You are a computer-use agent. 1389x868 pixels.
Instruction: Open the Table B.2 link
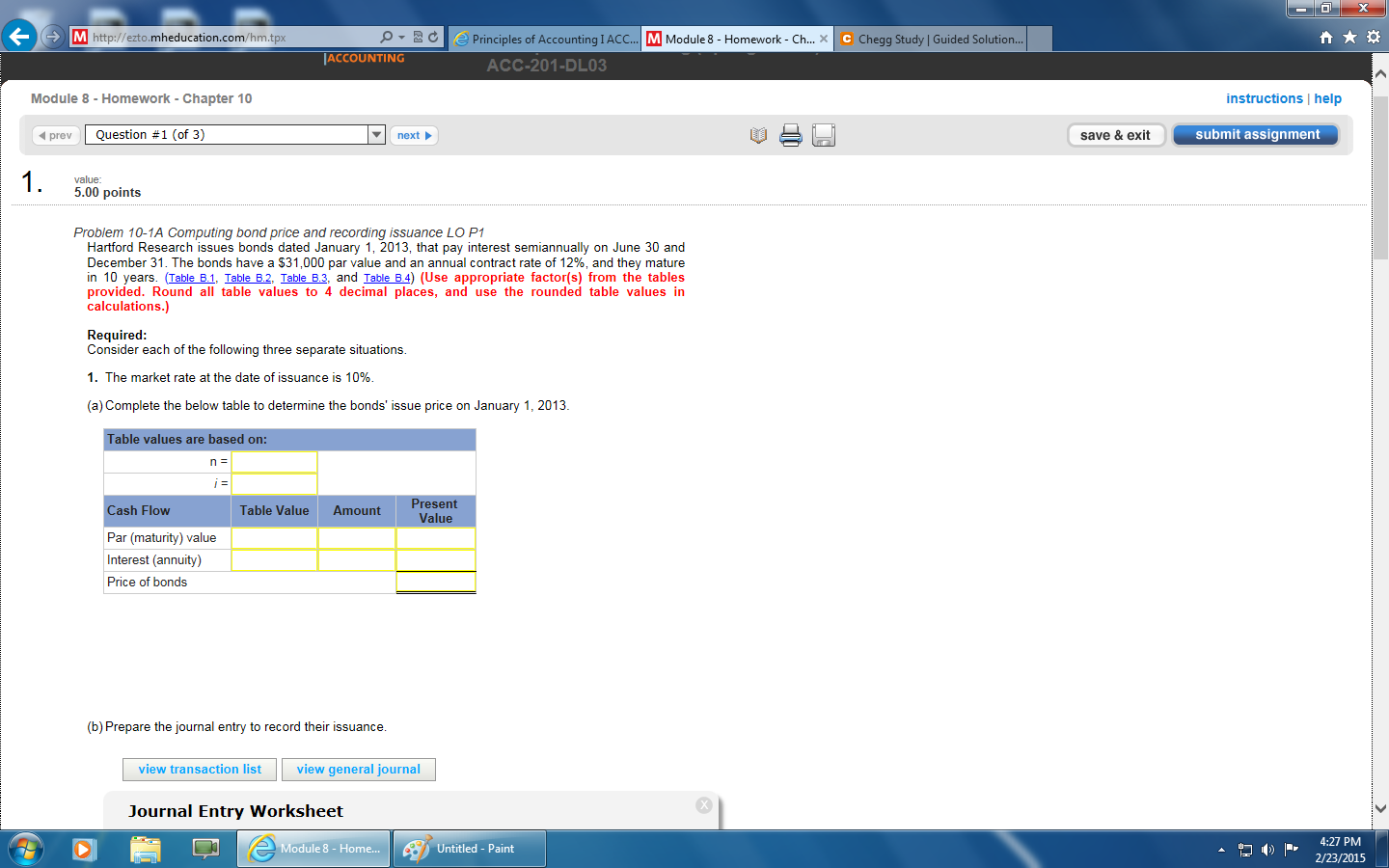248,278
